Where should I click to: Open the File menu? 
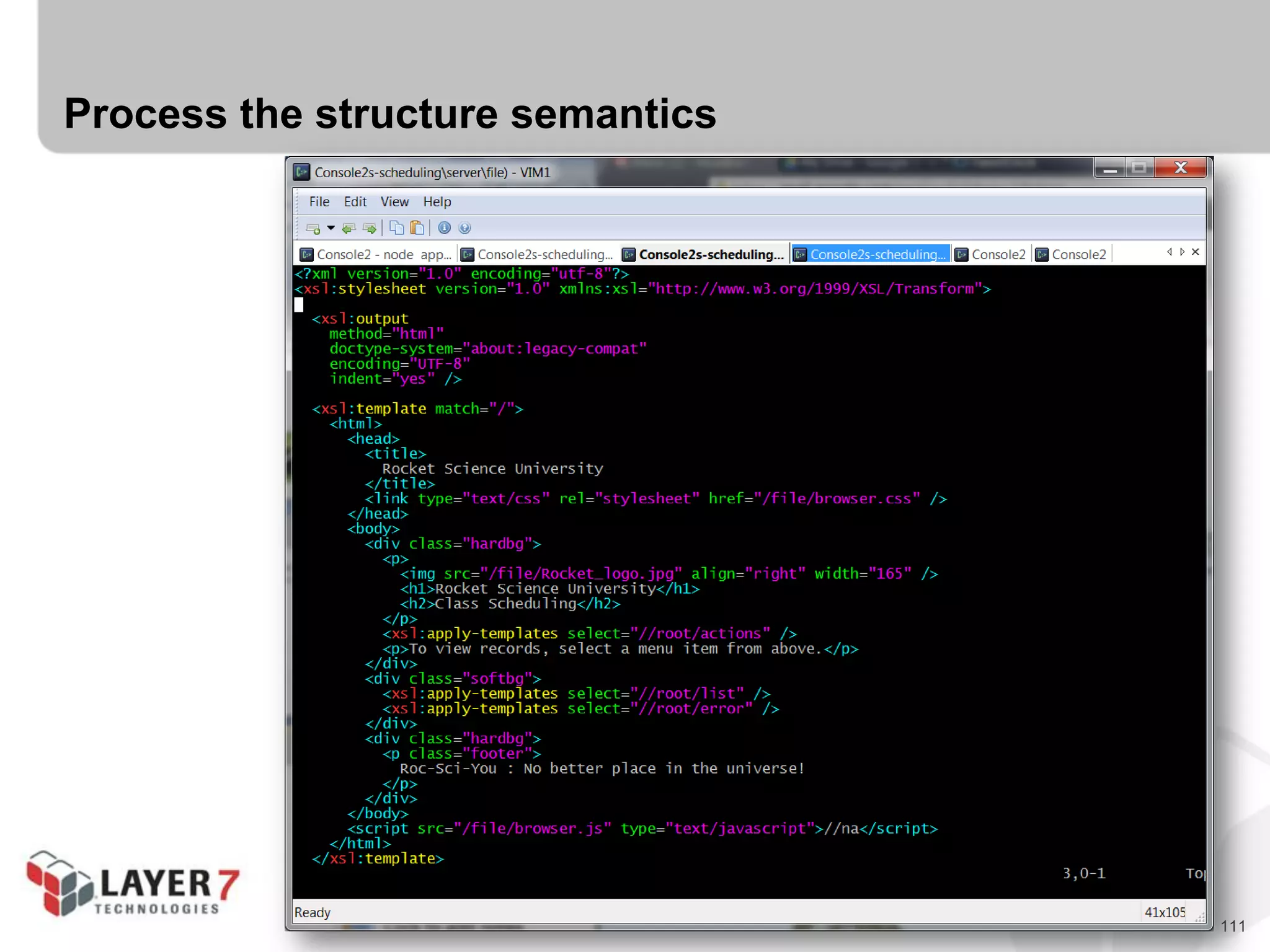(x=319, y=202)
